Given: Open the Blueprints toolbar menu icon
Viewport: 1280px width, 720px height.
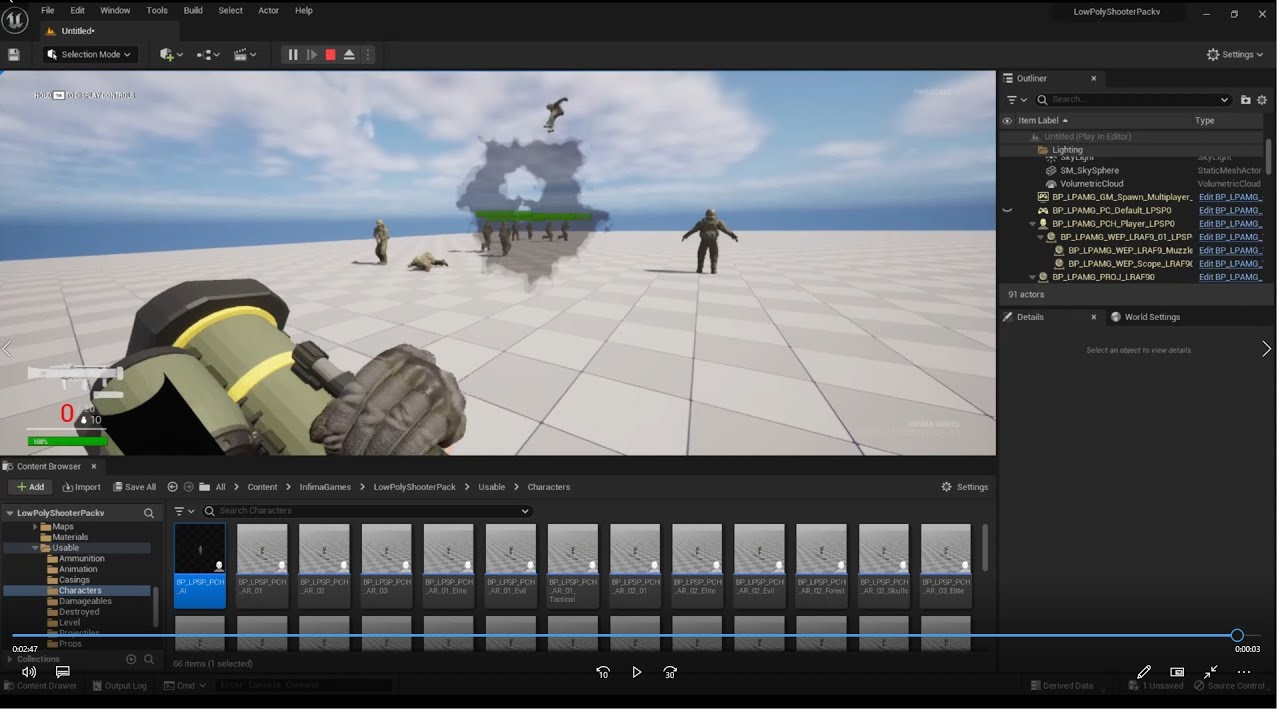Looking at the screenshot, I should click(x=208, y=55).
